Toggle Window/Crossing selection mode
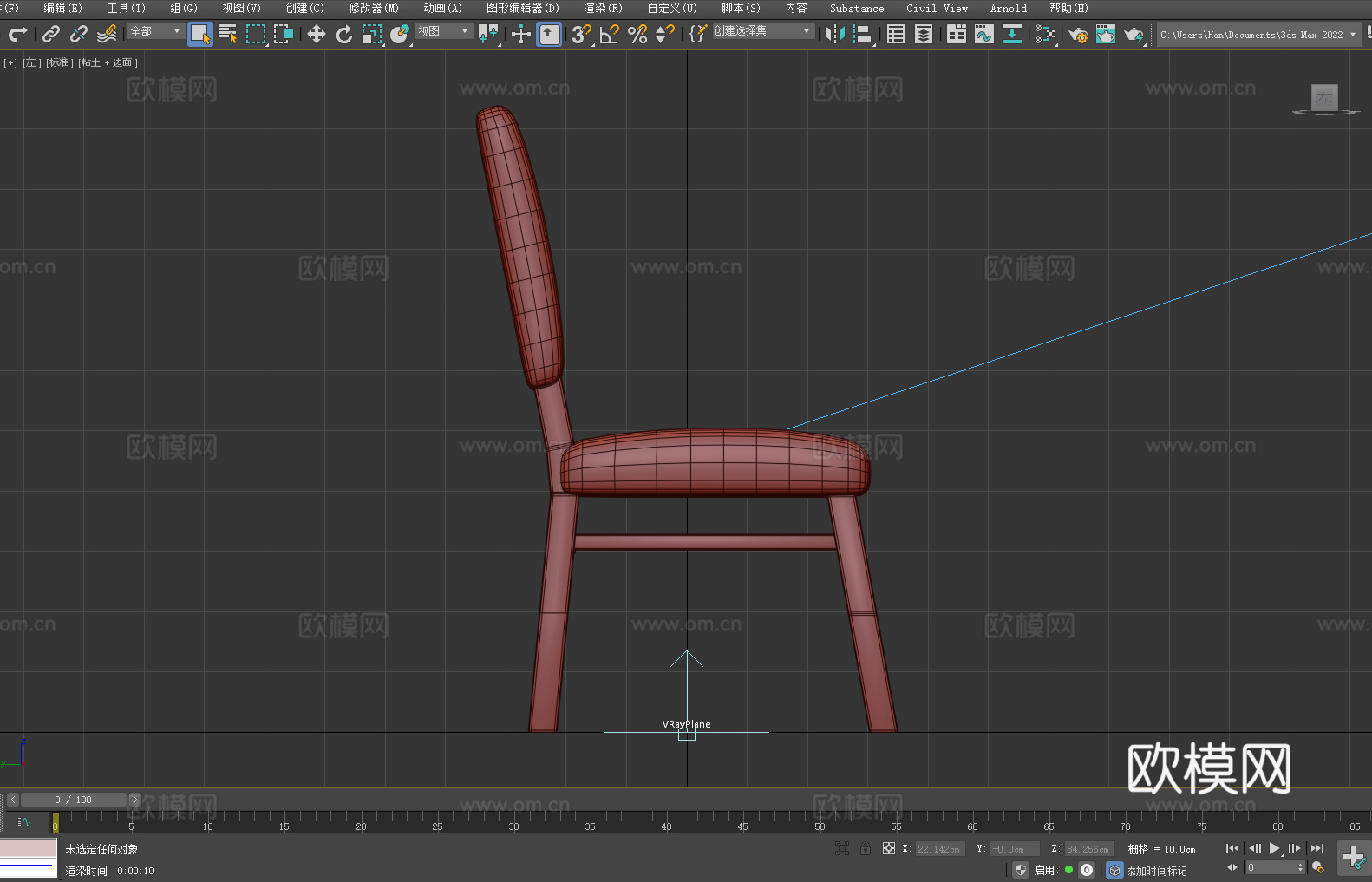The image size is (1372, 882). click(284, 34)
